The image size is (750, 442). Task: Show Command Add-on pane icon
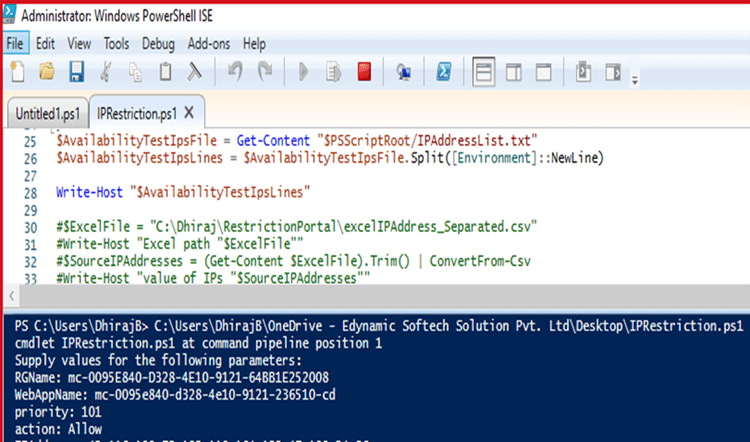pyautogui.click(x=613, y=72)
